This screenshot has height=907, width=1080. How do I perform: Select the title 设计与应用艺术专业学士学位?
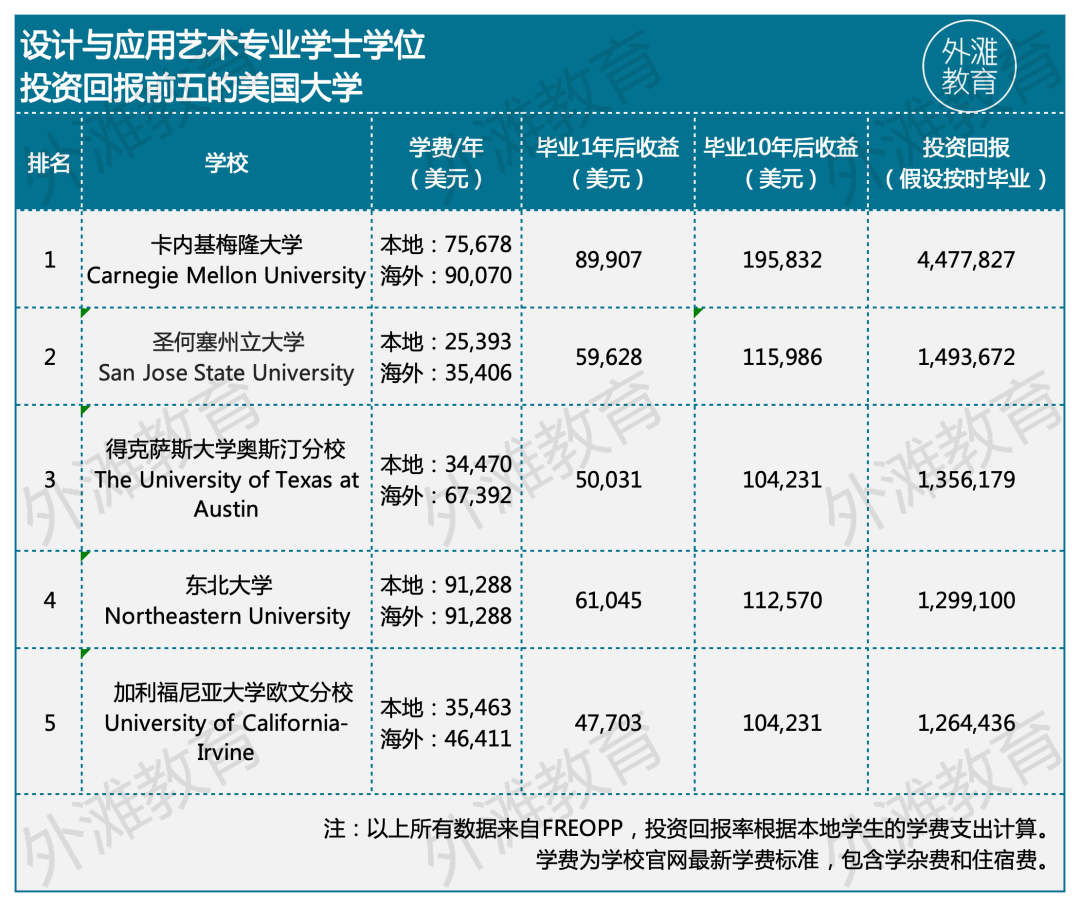coord(222,46)
